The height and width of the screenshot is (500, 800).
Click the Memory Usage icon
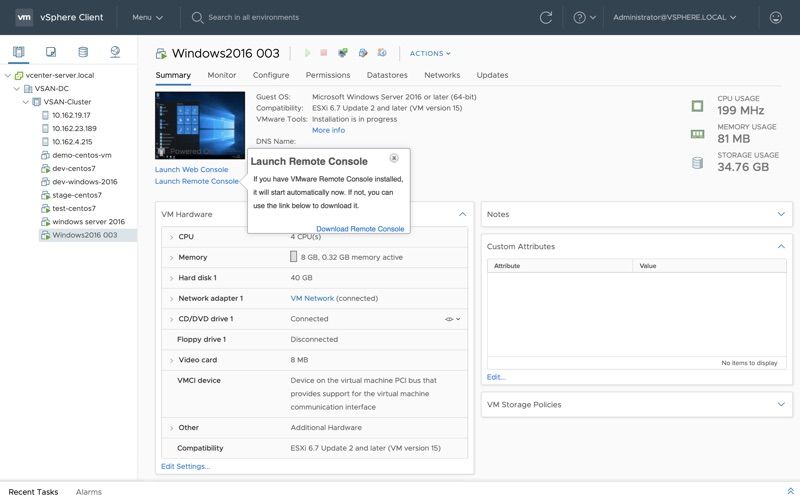tap(697, 134)
